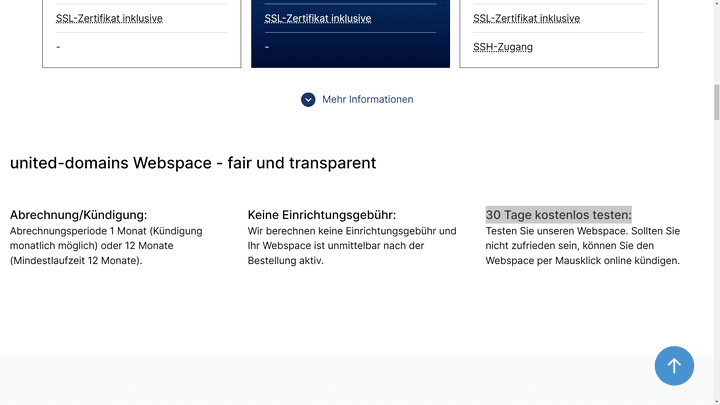The width and height of the screenshot is (720, 405).
Task: Click SSL-Zertifikat inklusive in the left card
Action: pos(109,18)
